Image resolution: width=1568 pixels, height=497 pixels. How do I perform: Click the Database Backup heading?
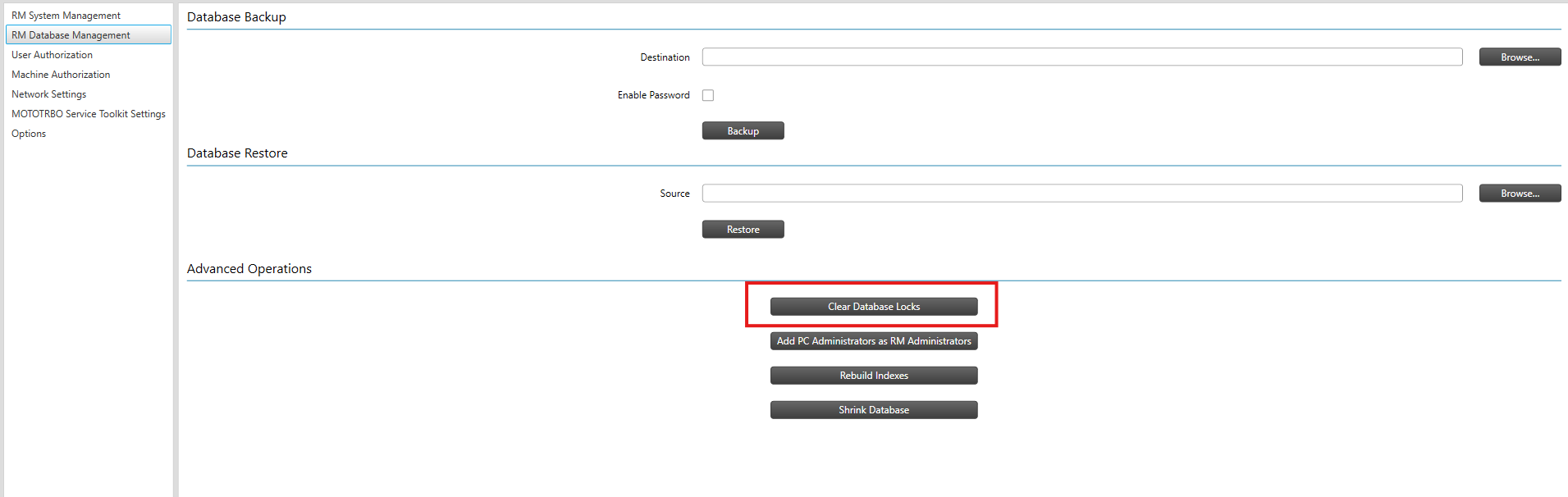point(236,17)
